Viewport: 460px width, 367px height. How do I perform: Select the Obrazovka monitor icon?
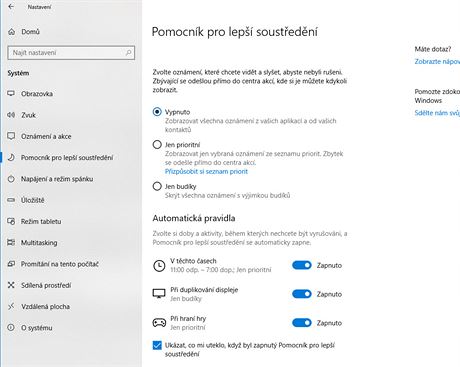click(x=11, y=93)
